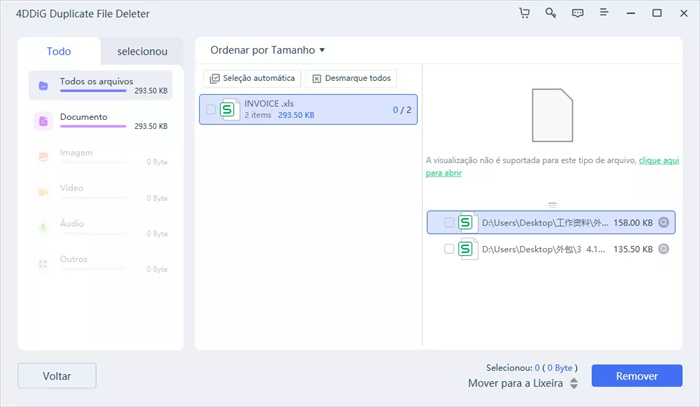Click the Outros grid icon

point(43,264)
